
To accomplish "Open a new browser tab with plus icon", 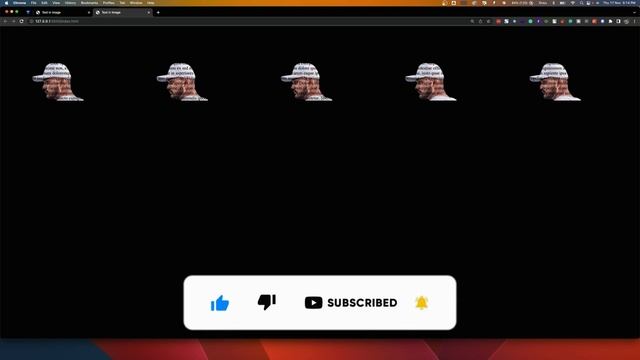I will click(x=158, y=13).
